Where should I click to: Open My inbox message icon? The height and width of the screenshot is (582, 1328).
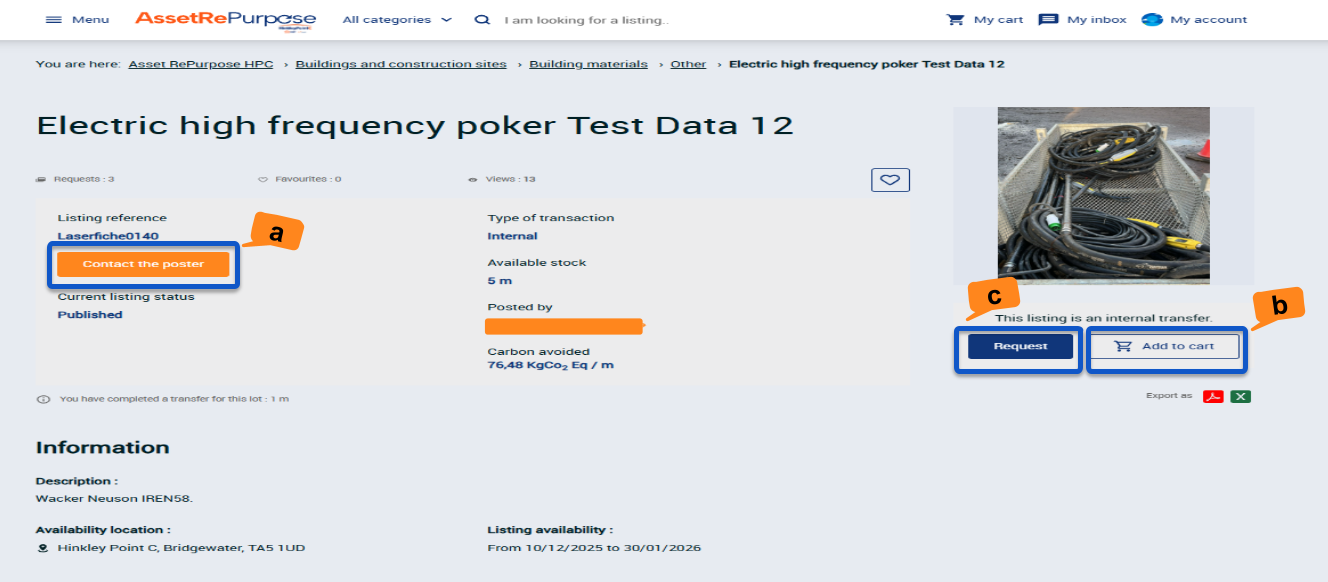point(1048,20)
